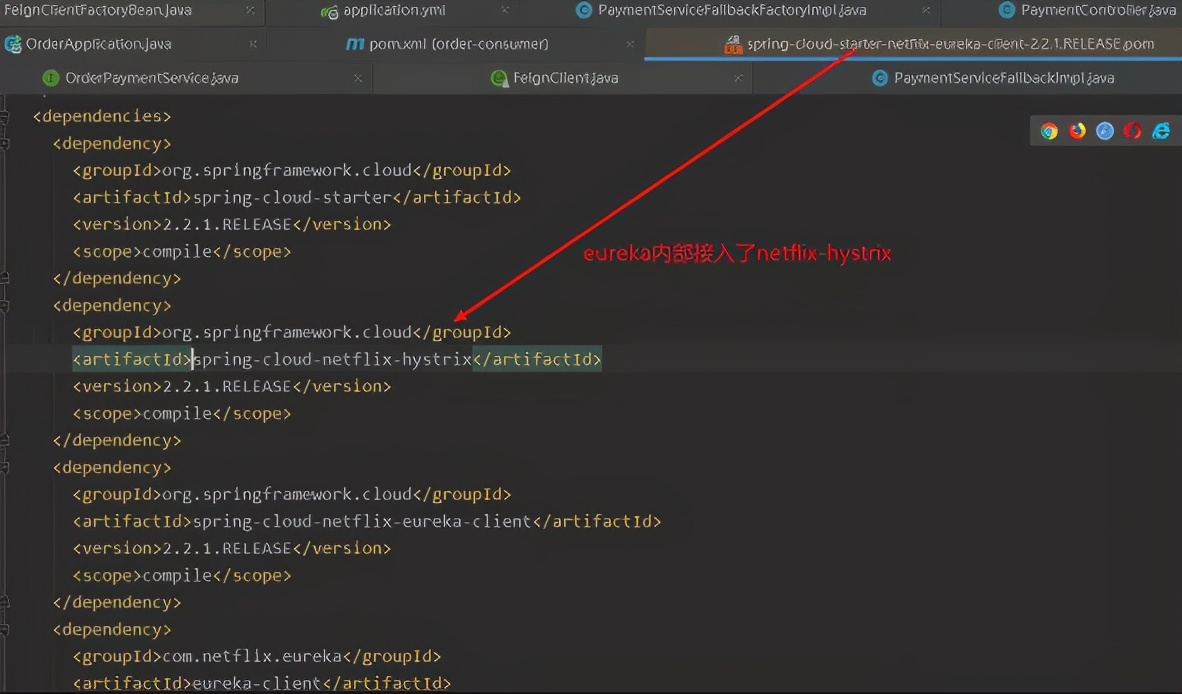
Task: Click Maven icon on spring-cloud-starter-netflix-eureka-client tab
Action: (x=732, y=44)
